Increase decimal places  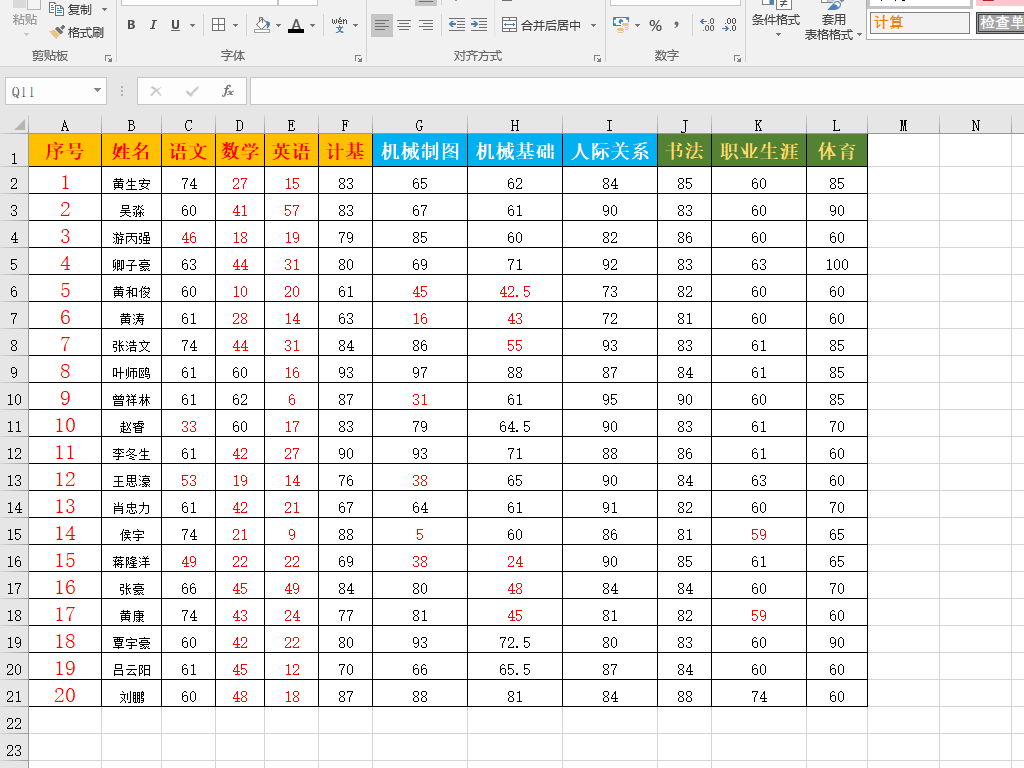click(x=707, y=25)
